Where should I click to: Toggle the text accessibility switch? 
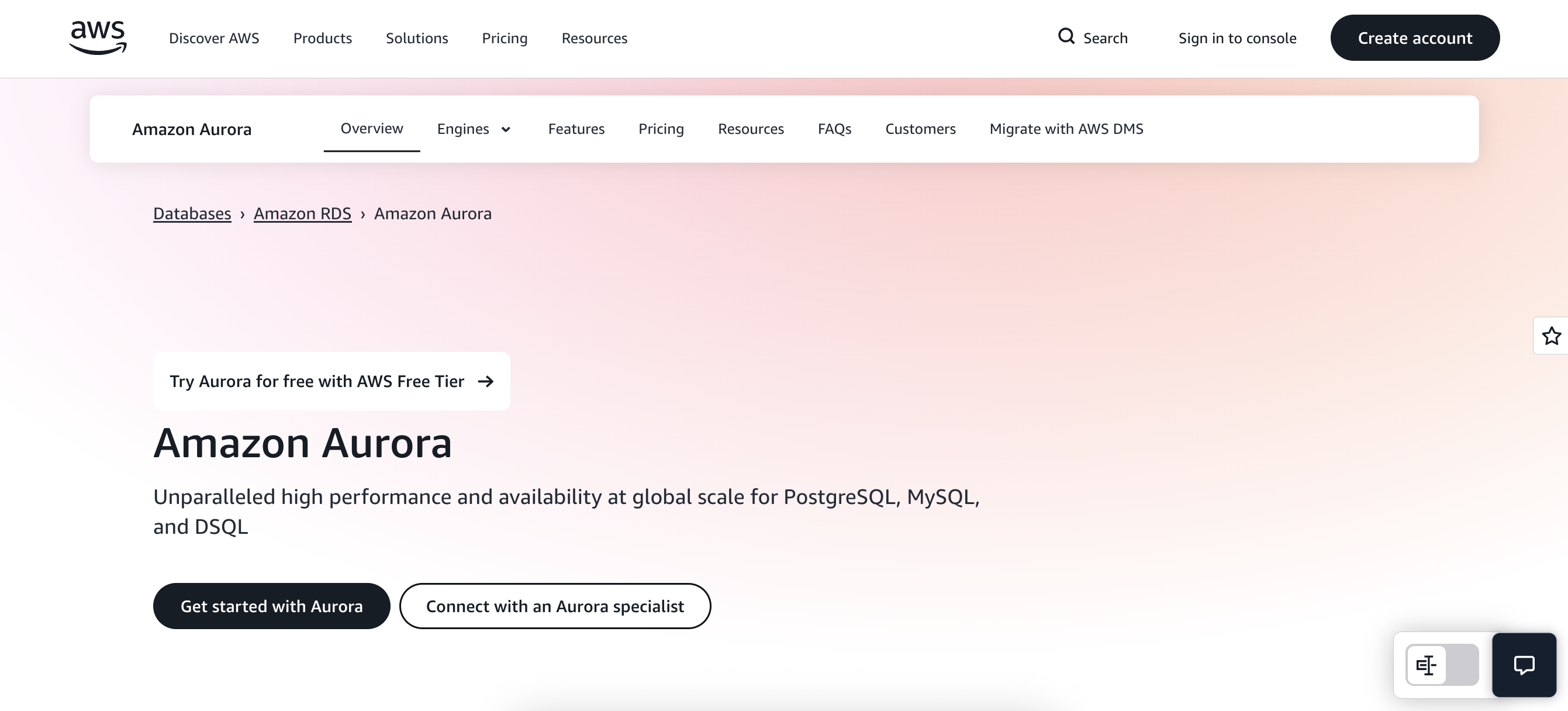(1441, 665)
